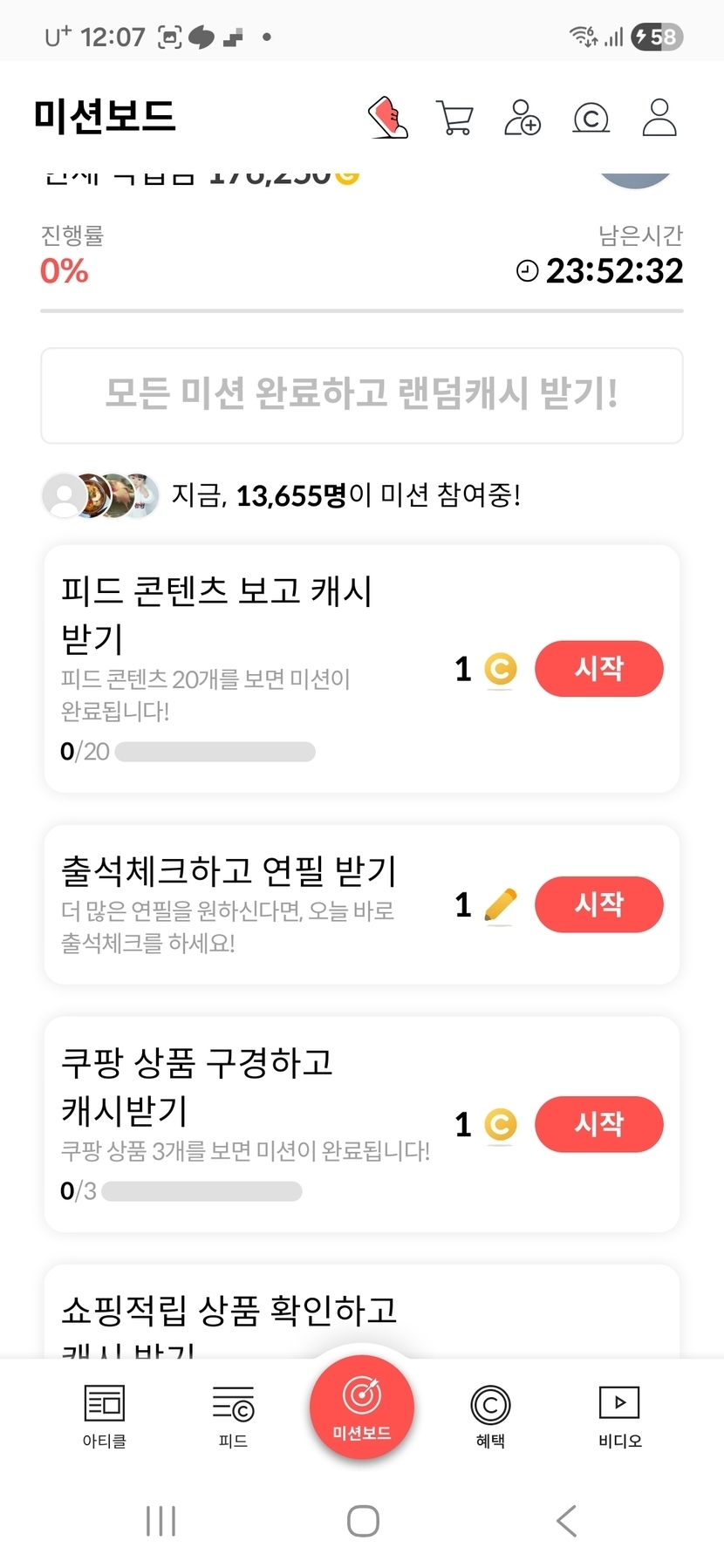Open the 비디오 tab
Image resolution: width=724 pixels, height=1568 pixels.
(619, 1416)
